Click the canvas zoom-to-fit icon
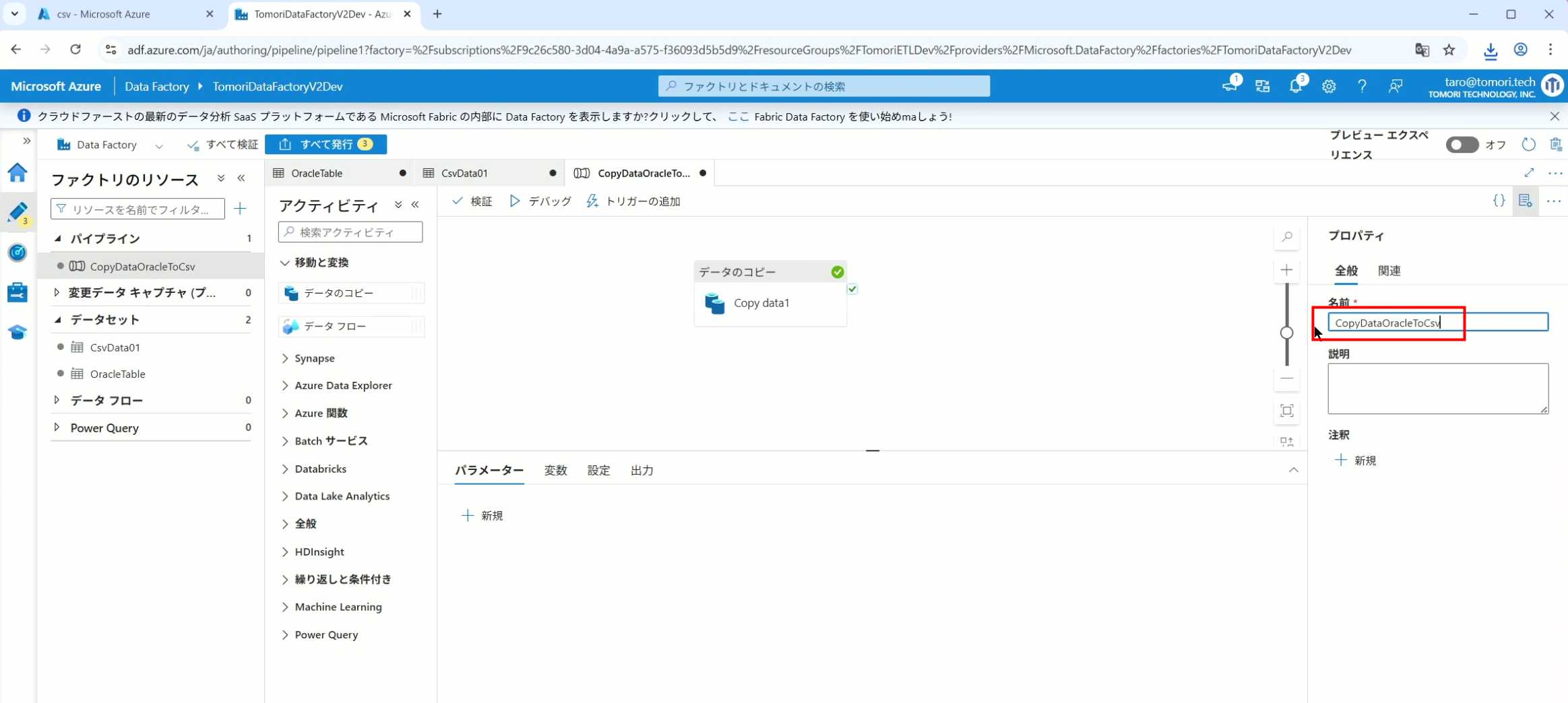The width and height of the screenshot is (1568, 703). (x=1286, y=411)
